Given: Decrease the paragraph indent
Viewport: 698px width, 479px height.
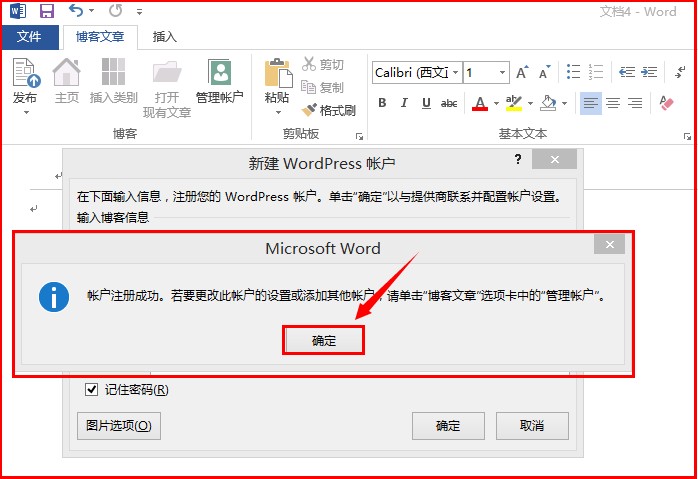Looking at the screenshot, I should click(627, 71).
